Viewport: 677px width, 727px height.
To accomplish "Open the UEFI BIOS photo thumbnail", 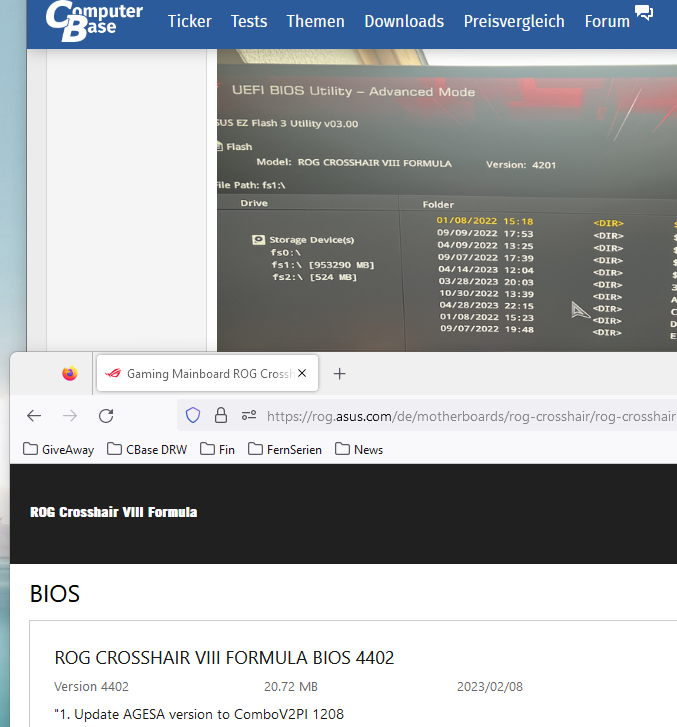I will [x=447, y=200].
